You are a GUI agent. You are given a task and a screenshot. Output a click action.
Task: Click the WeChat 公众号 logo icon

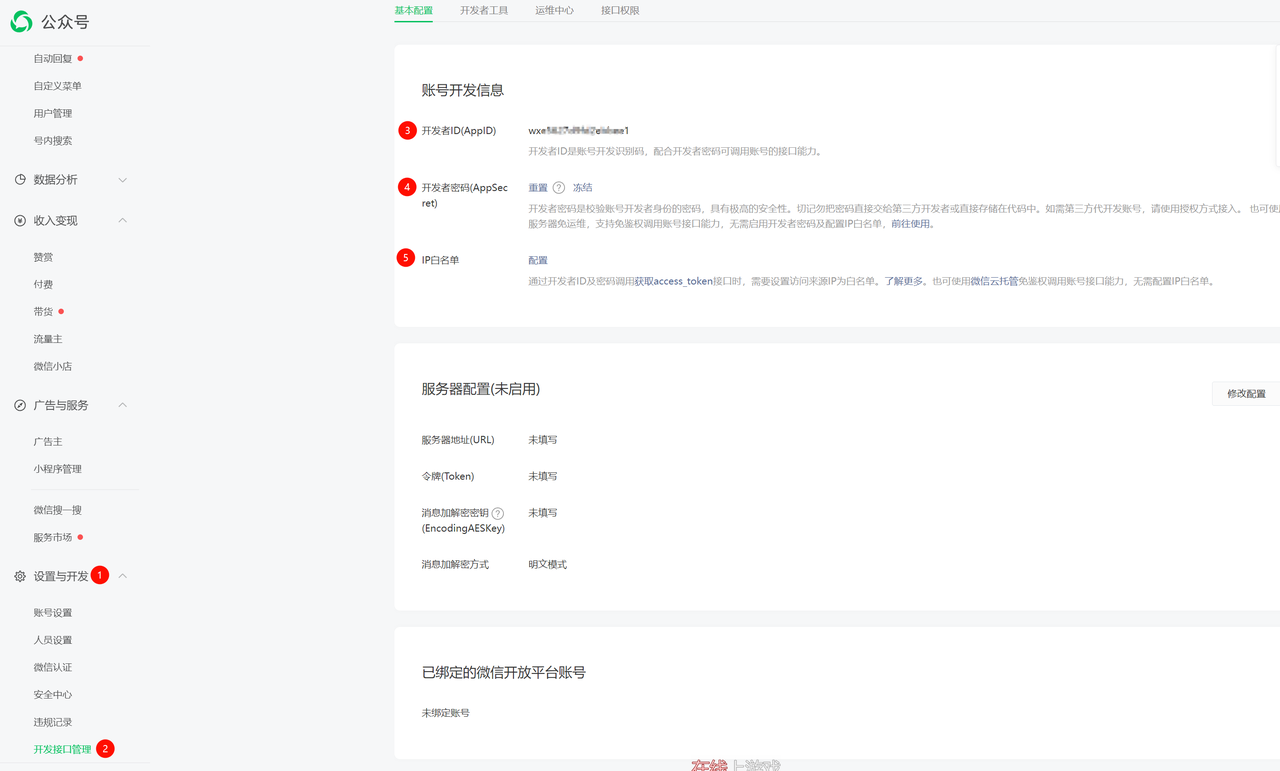(21, 21)
